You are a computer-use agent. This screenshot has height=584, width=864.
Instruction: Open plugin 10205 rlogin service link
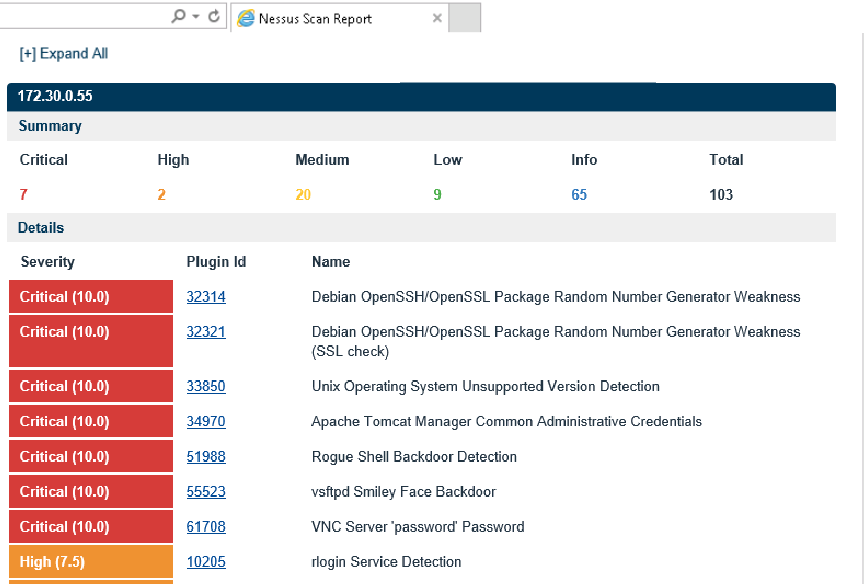(206, 561)
